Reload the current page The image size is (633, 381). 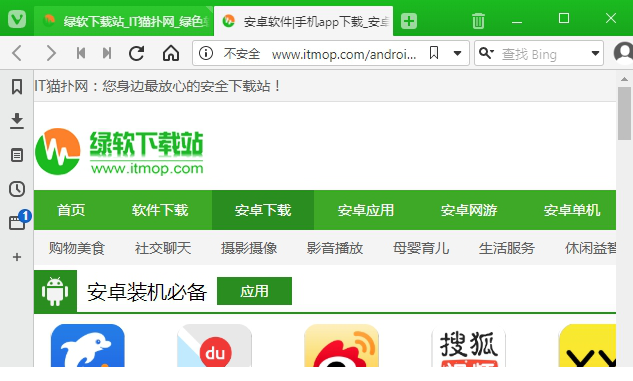[x=137, y=53]
